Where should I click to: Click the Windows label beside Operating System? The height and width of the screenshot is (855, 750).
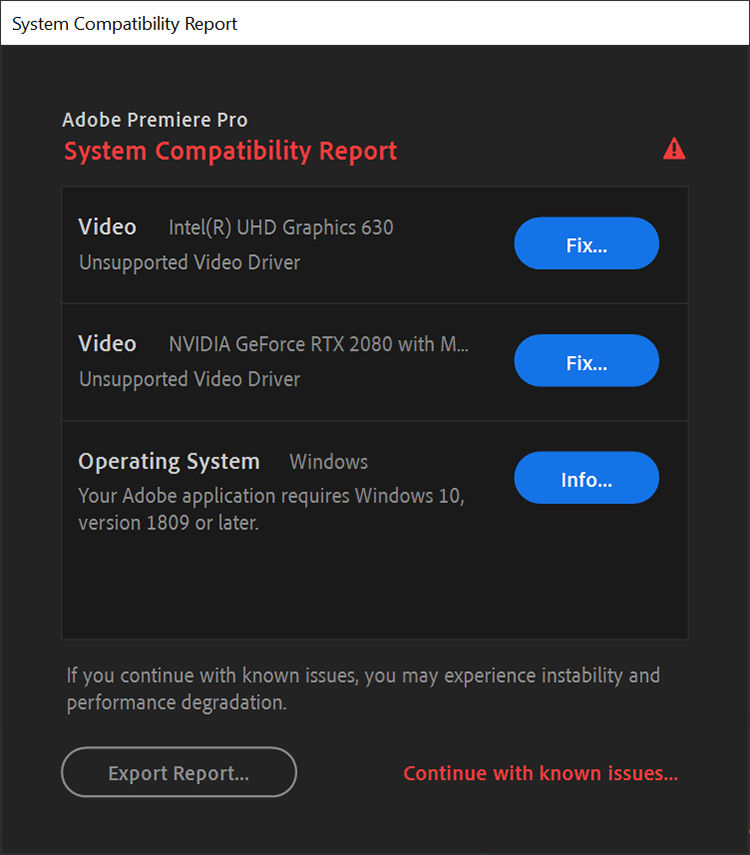click(x=328, y=461)
